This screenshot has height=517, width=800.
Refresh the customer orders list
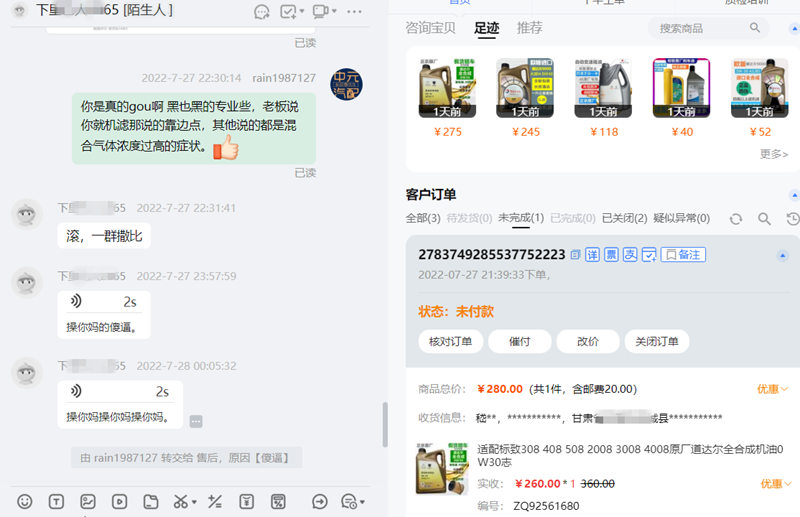pos(736,218)
